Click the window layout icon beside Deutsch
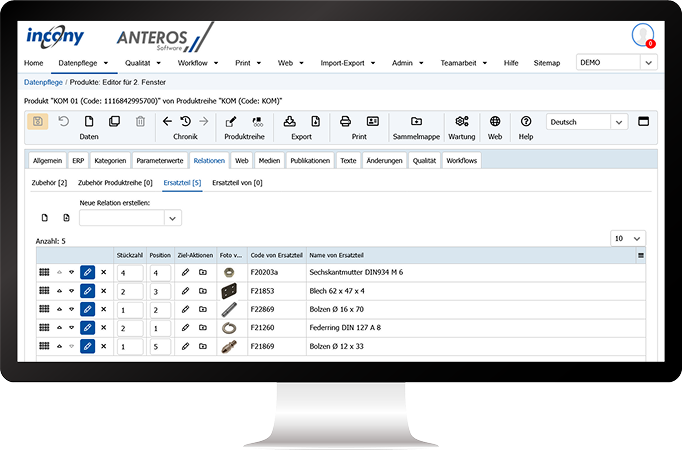This screenshot has height=450, width=682. click(643, 121)
